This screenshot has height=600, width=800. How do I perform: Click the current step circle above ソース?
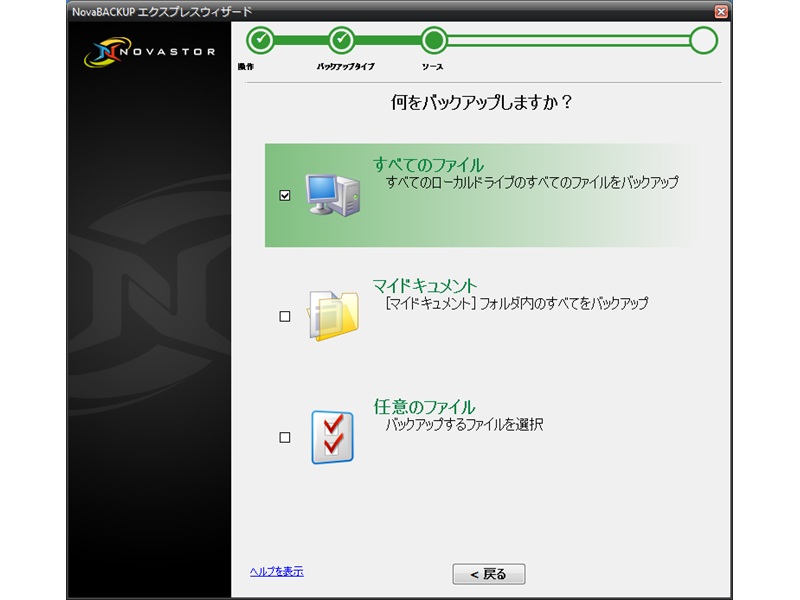[434, 40]
